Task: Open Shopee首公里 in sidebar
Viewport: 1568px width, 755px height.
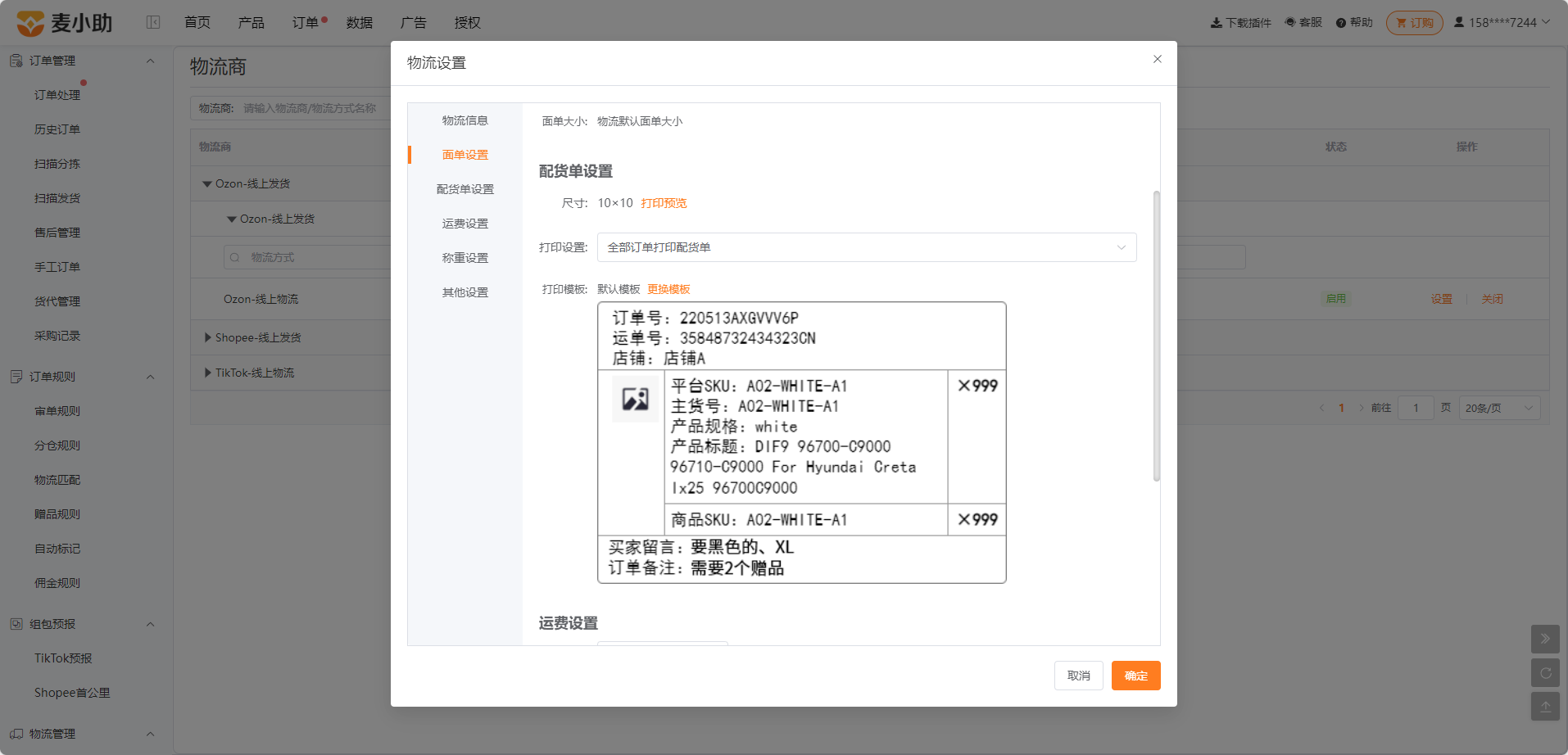Action: pos(72,693)
